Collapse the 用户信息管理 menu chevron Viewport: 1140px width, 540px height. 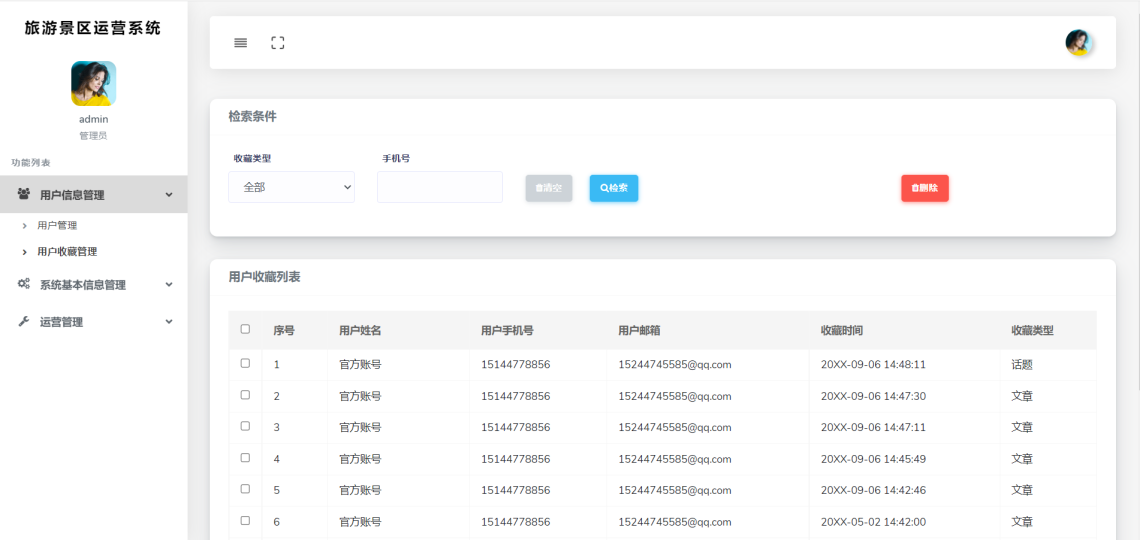pyautogui.click(x=169, y=195)
